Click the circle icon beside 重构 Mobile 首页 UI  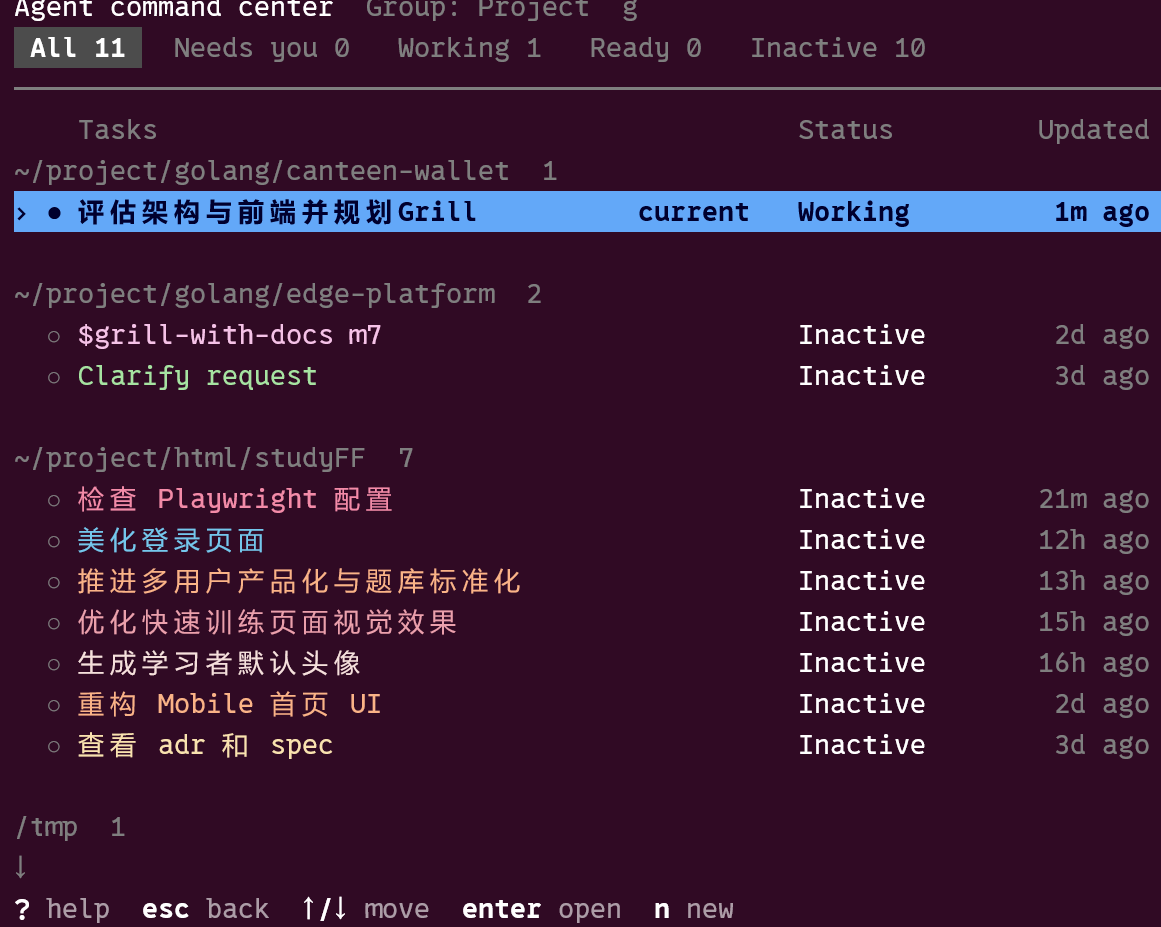point(54,705)
